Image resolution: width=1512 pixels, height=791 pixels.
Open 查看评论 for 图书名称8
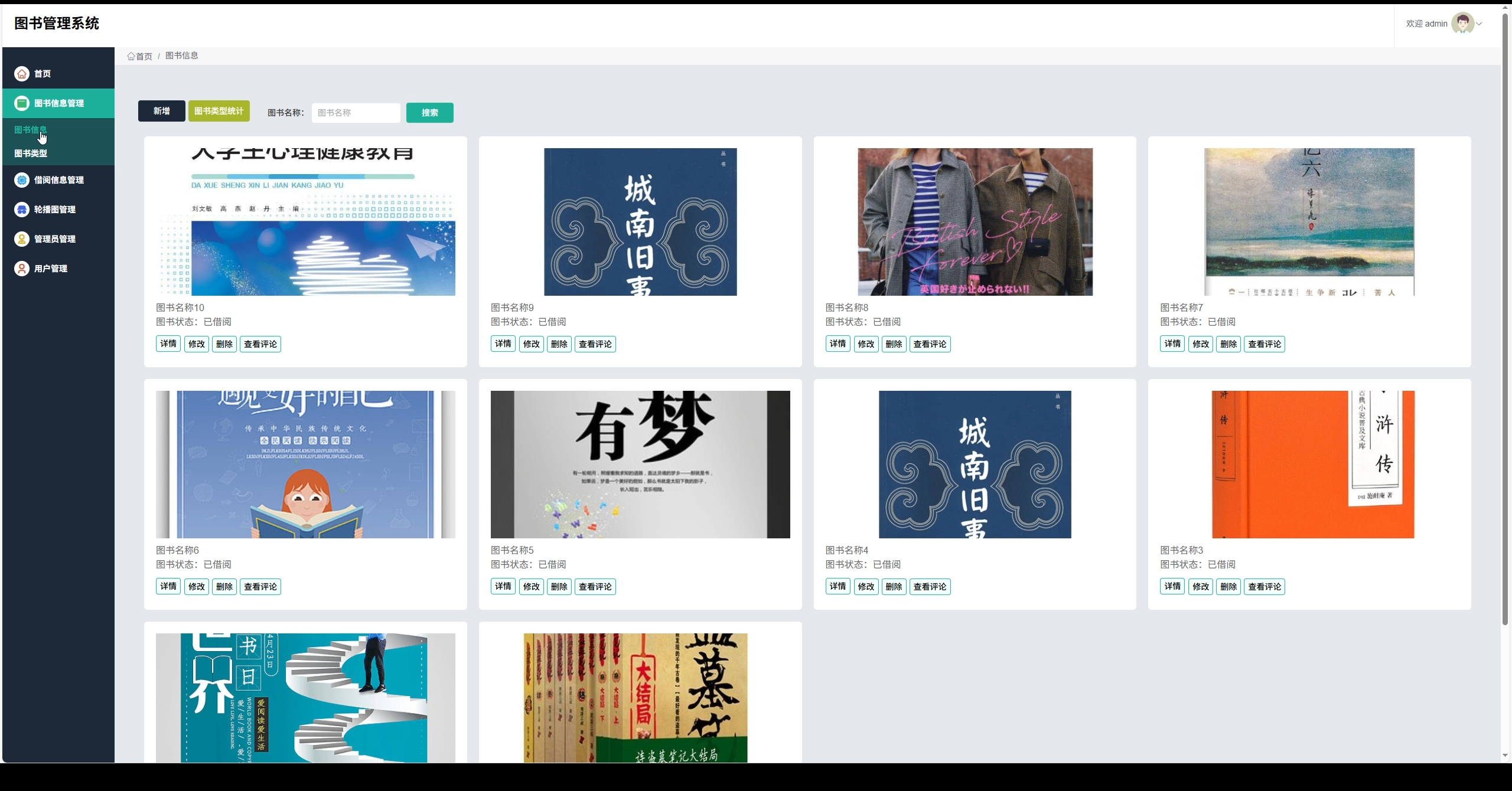(x=930, y=344)
